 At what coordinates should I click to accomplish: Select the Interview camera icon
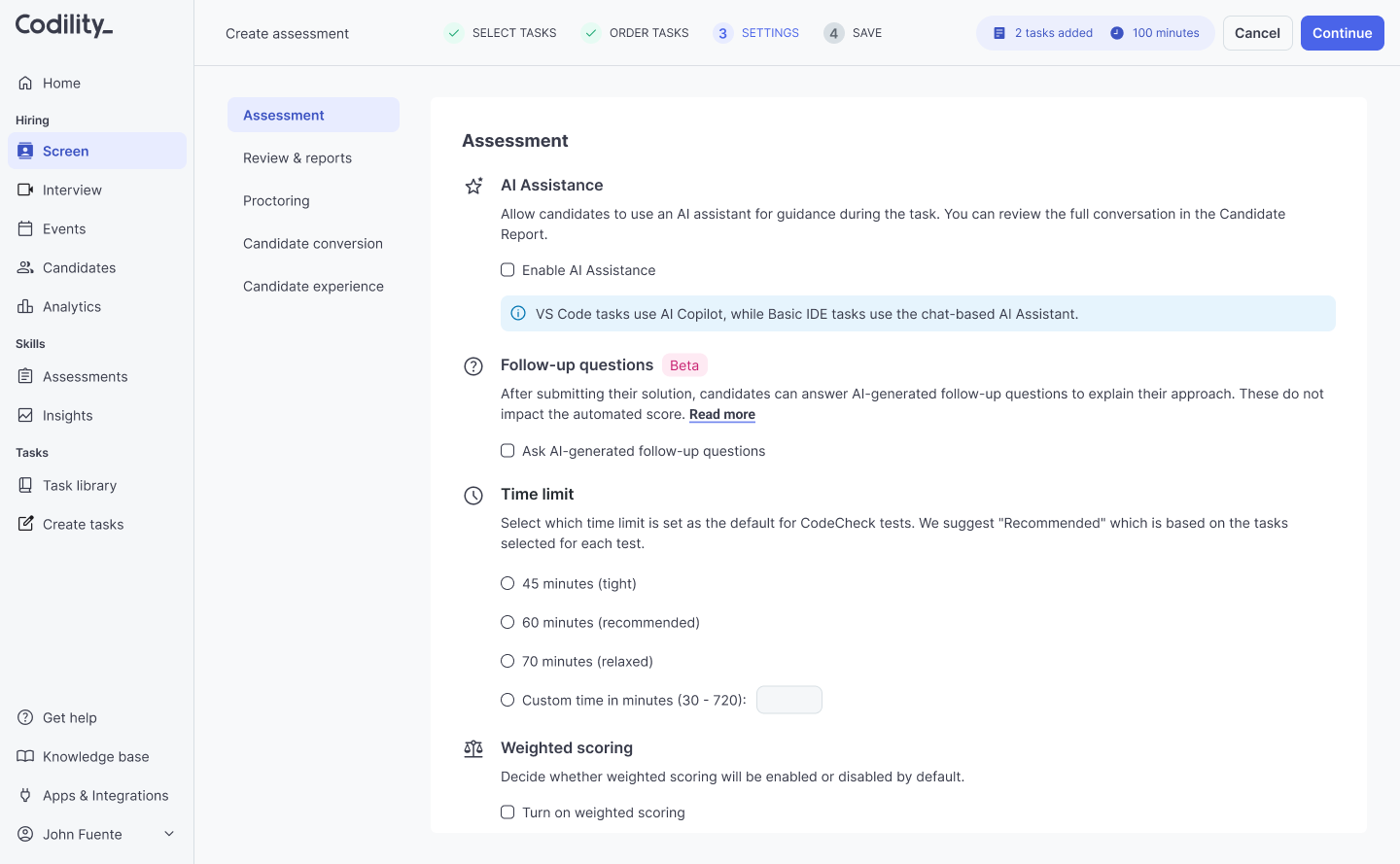(x=26, y=190)
